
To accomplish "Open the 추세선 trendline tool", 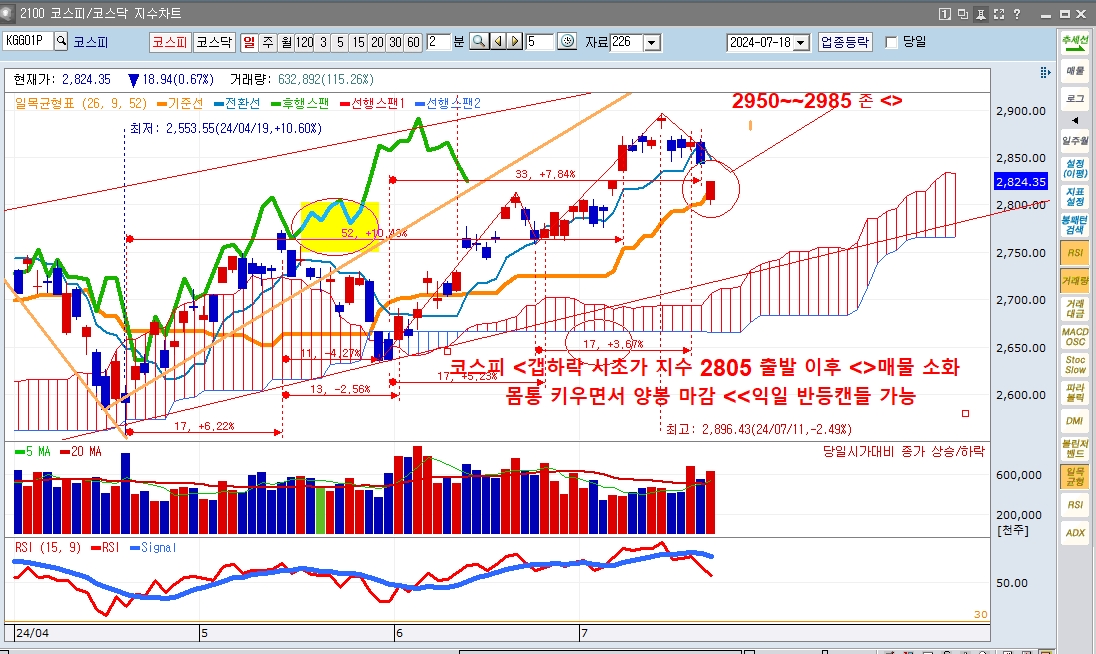I will (1075, 43).
